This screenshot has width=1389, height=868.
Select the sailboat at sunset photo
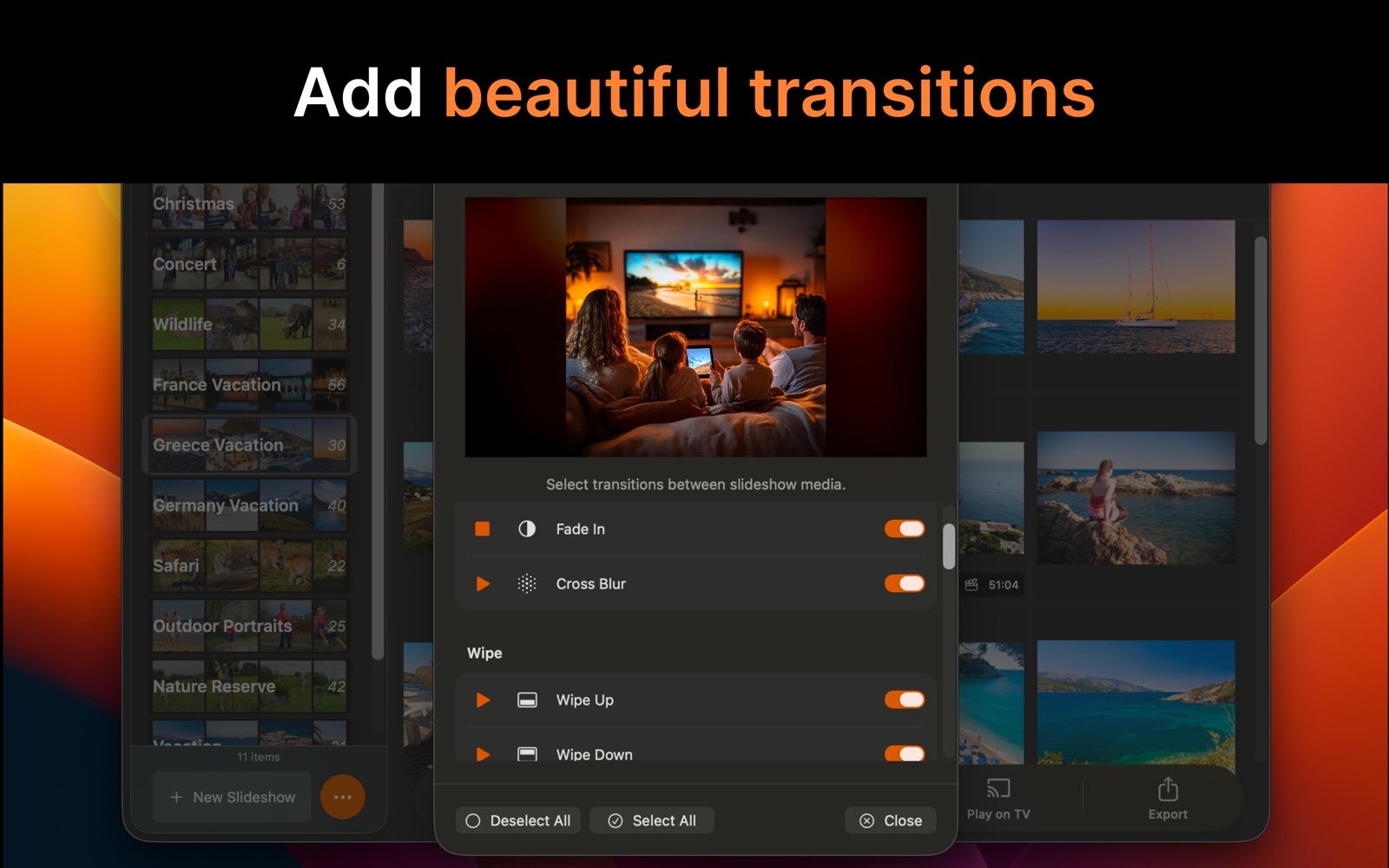coord(1136,286)
